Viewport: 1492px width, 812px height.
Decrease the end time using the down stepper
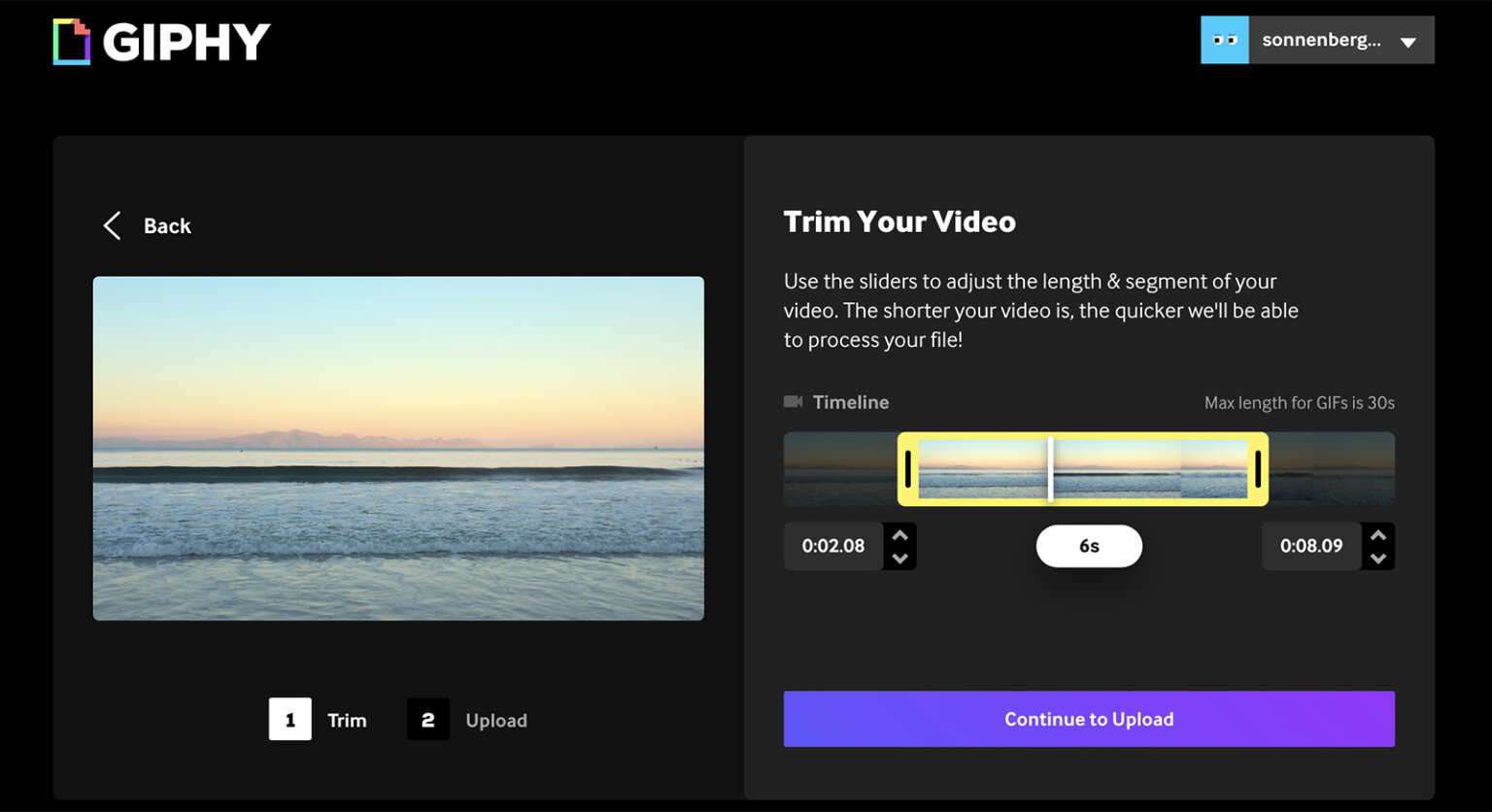click(1377, 559)
